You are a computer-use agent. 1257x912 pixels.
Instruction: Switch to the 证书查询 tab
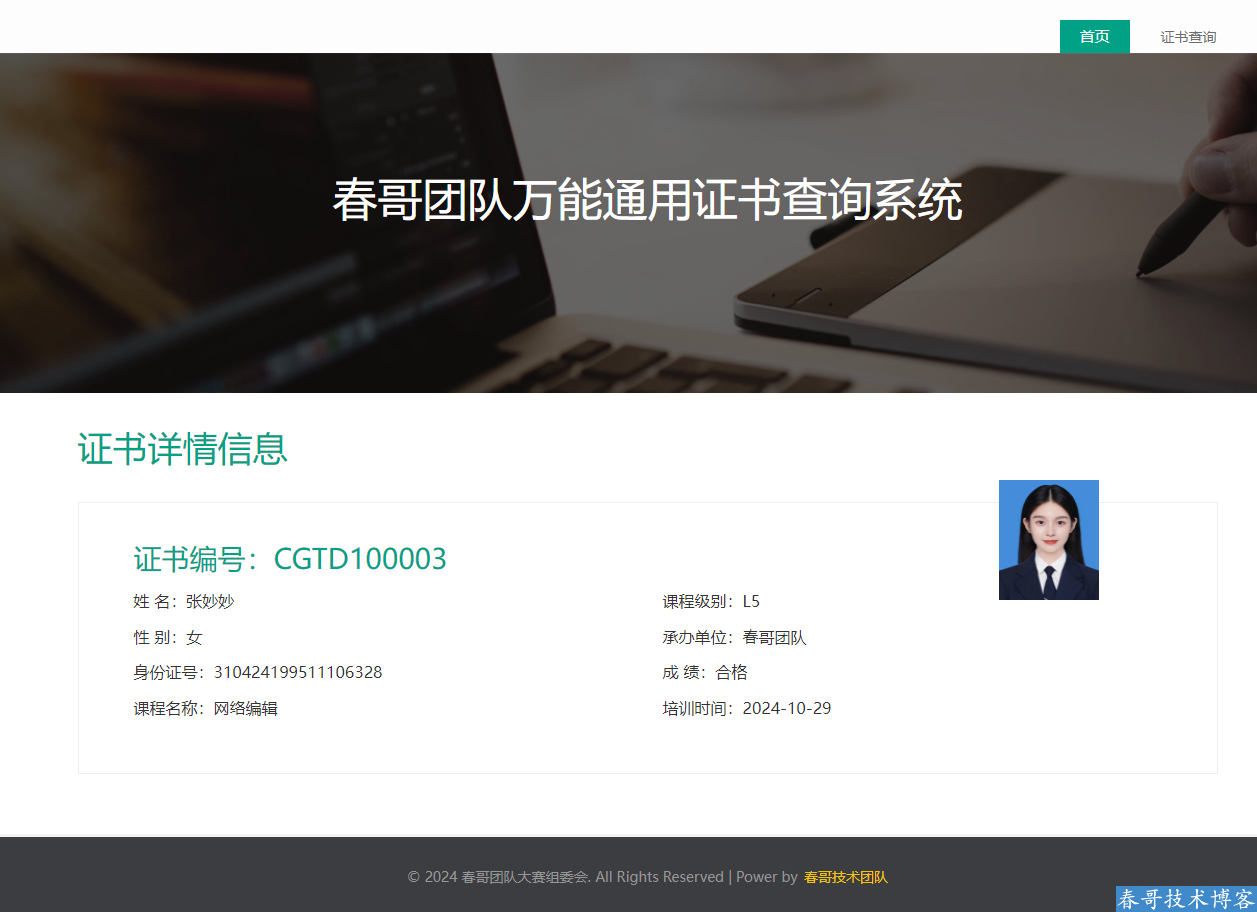[1188, 37]
